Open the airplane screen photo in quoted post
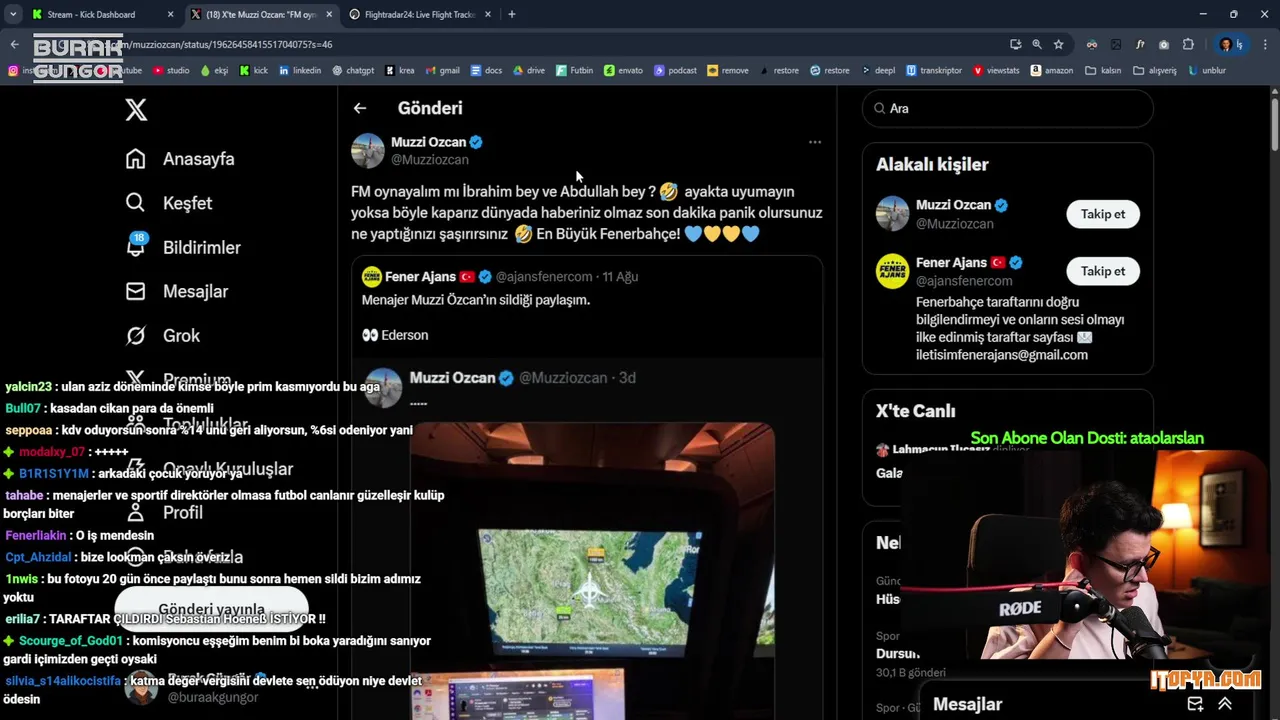 [x=592, y=570]
